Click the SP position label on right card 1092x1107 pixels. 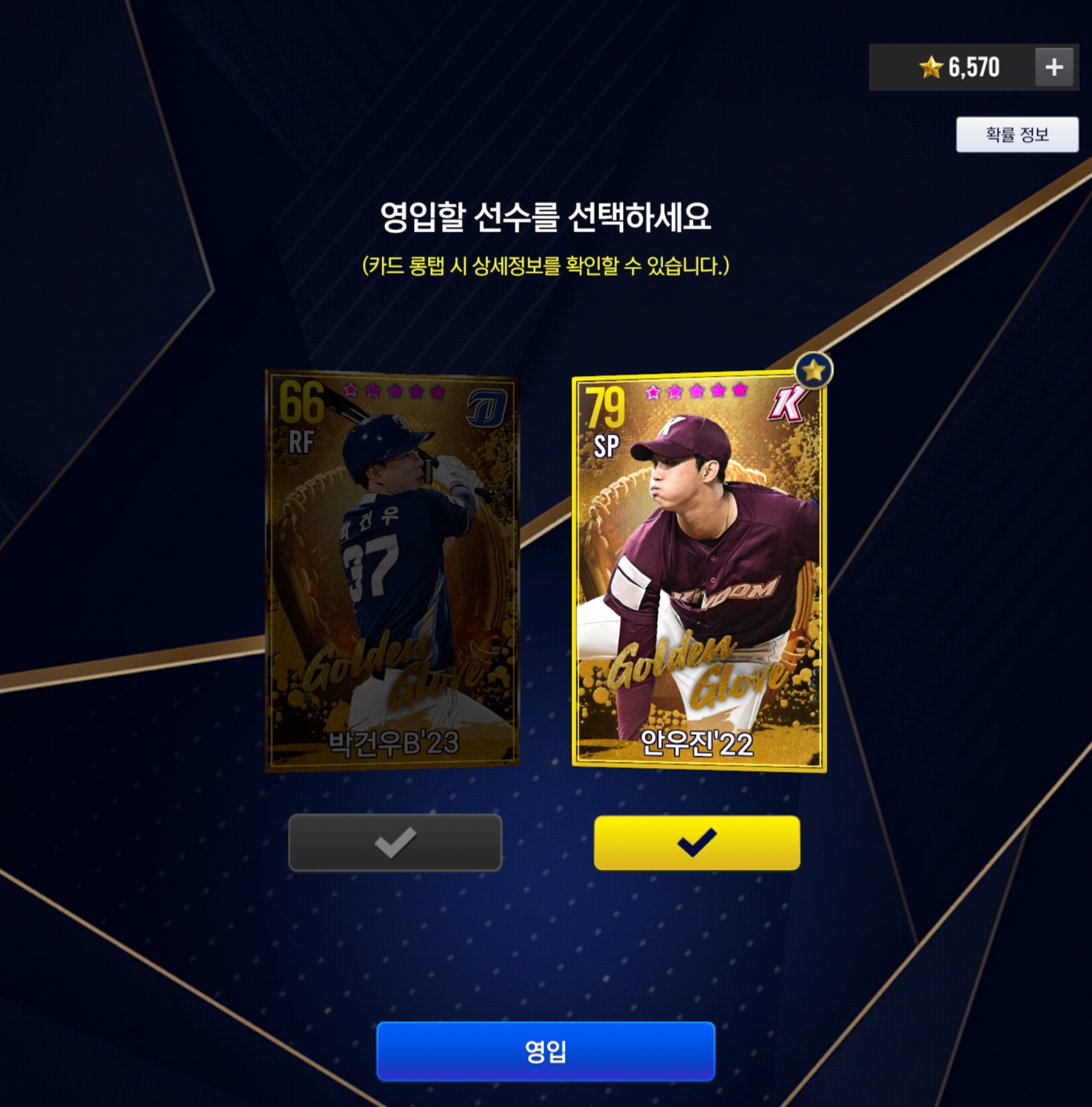[x=606, y=446]
